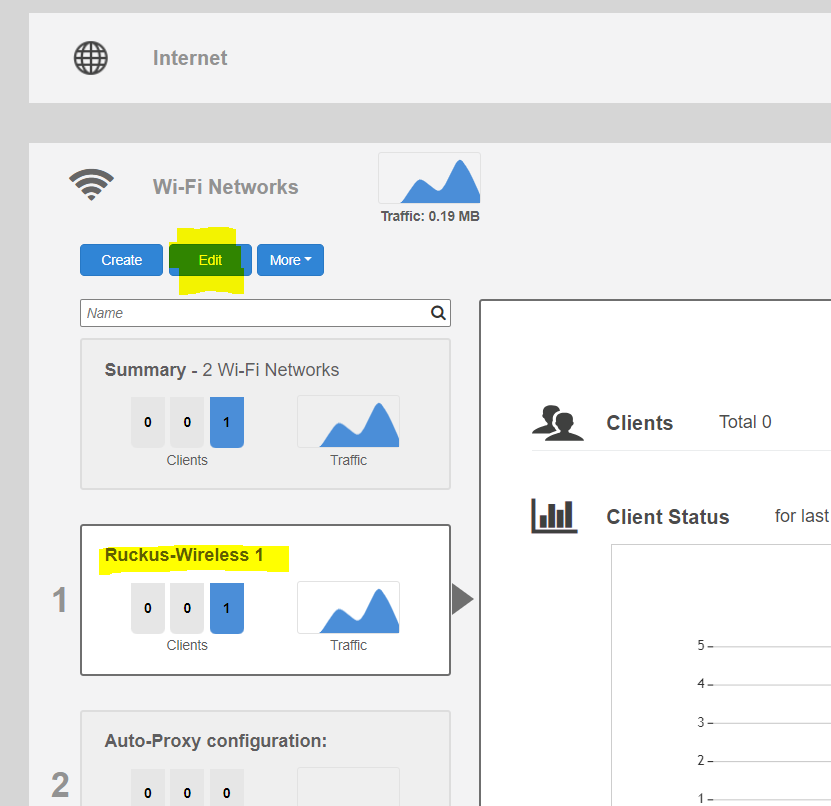The image size is (831, 806).
Task: Click the Create button
Action: point(121,260)
